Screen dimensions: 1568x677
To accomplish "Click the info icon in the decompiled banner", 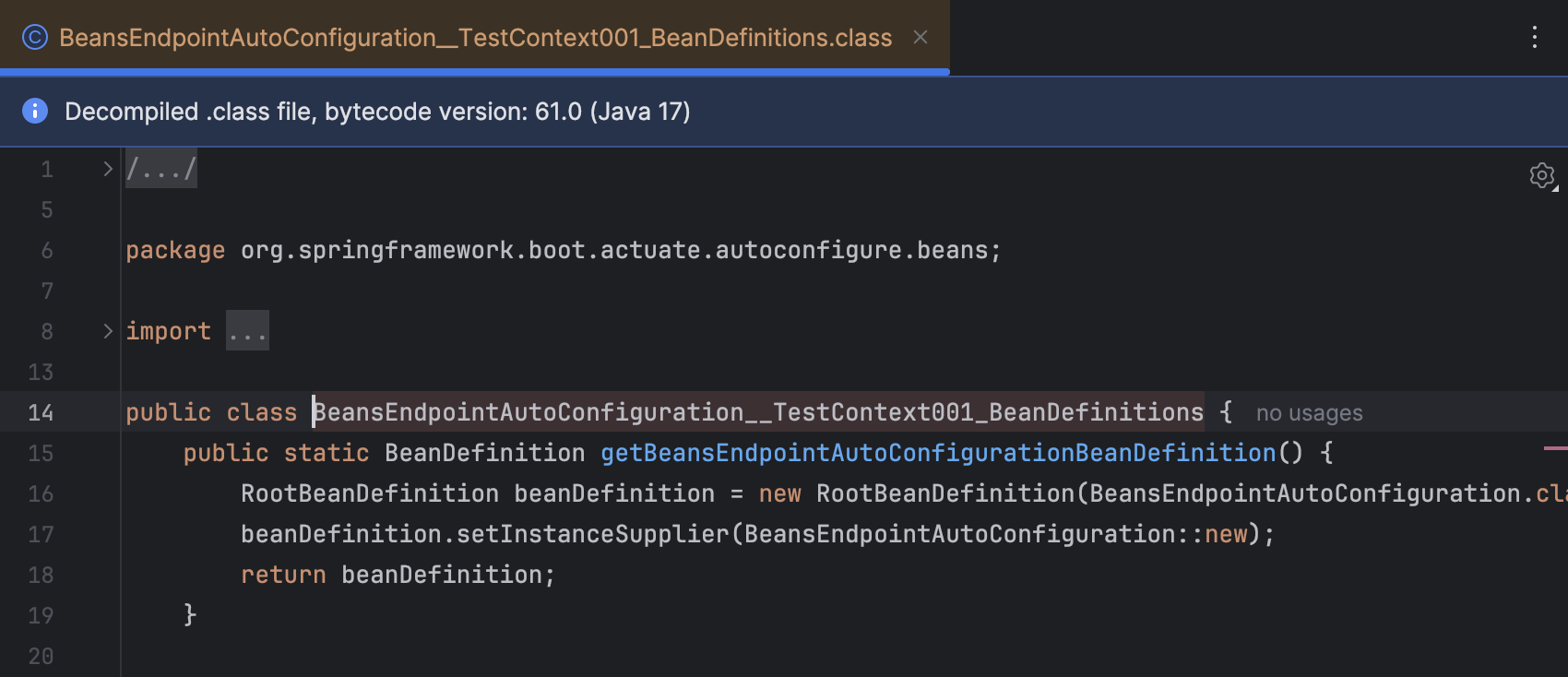I will (x=34, y=111).
